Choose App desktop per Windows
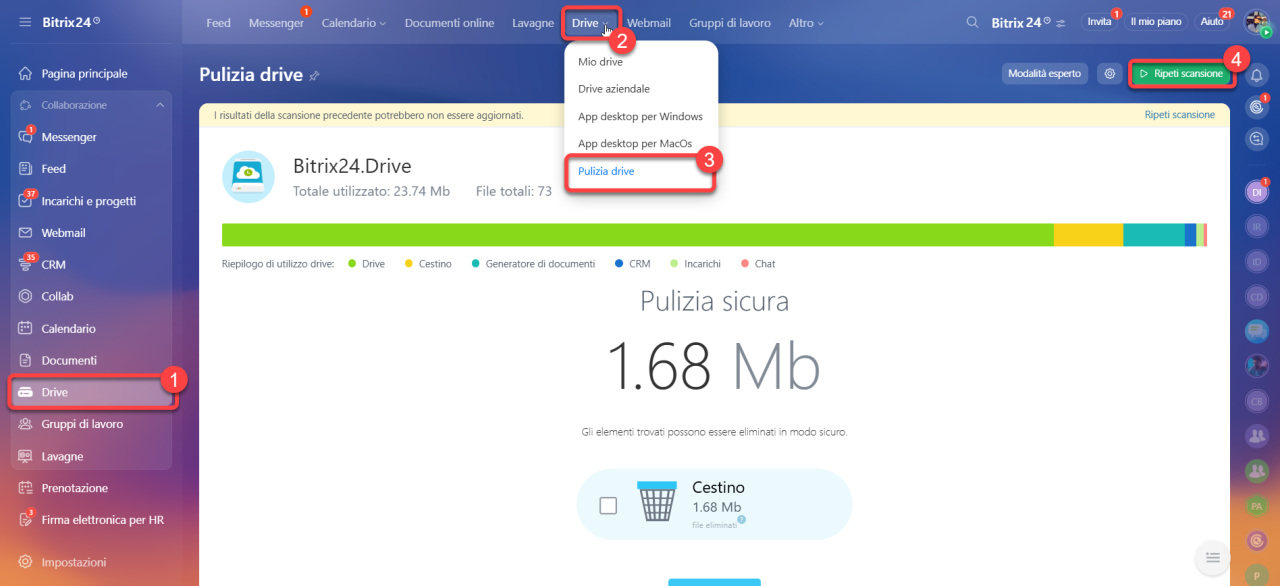 click(641, 117)
